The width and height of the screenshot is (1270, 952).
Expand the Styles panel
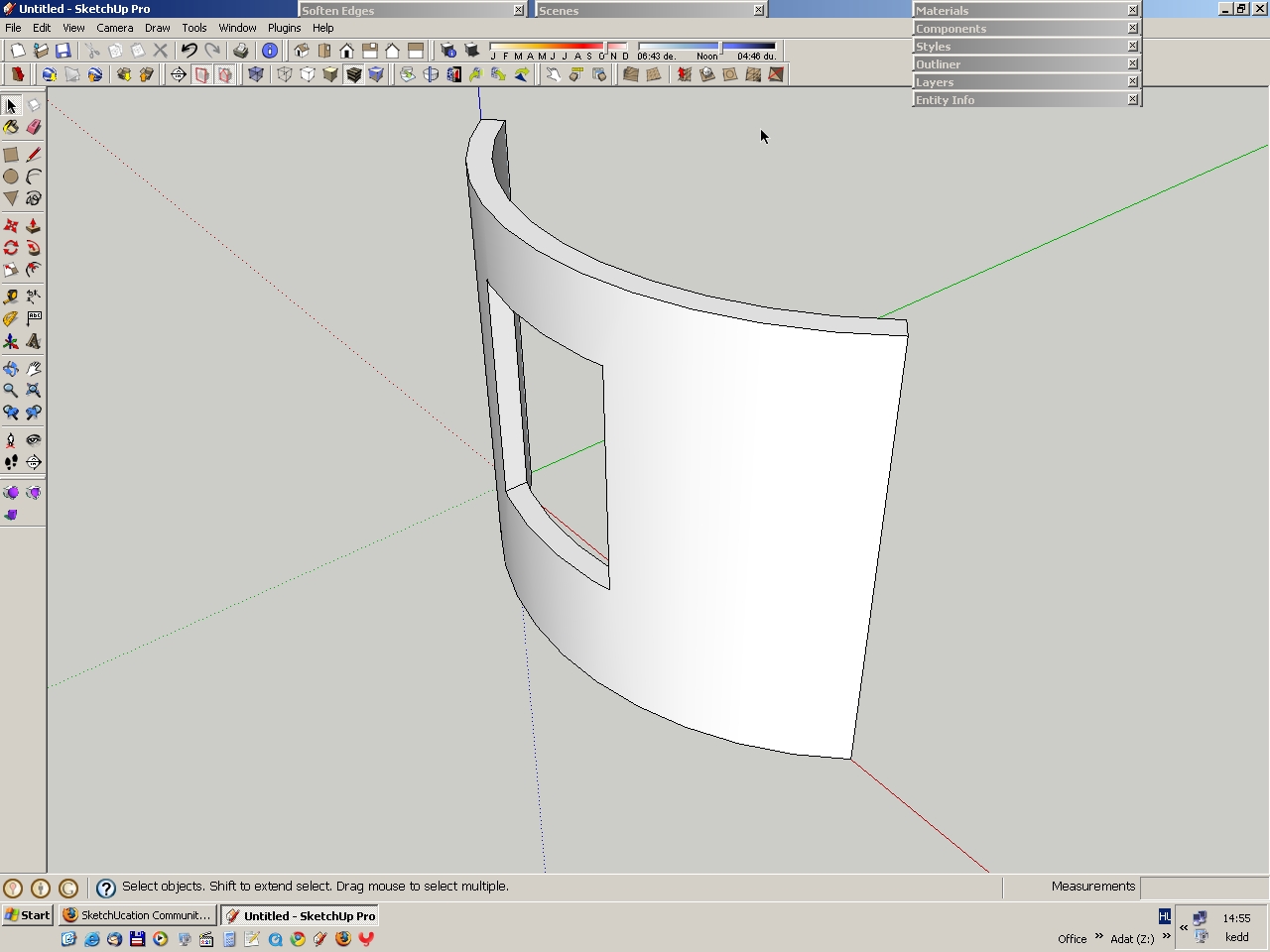tap(1026, 46)
